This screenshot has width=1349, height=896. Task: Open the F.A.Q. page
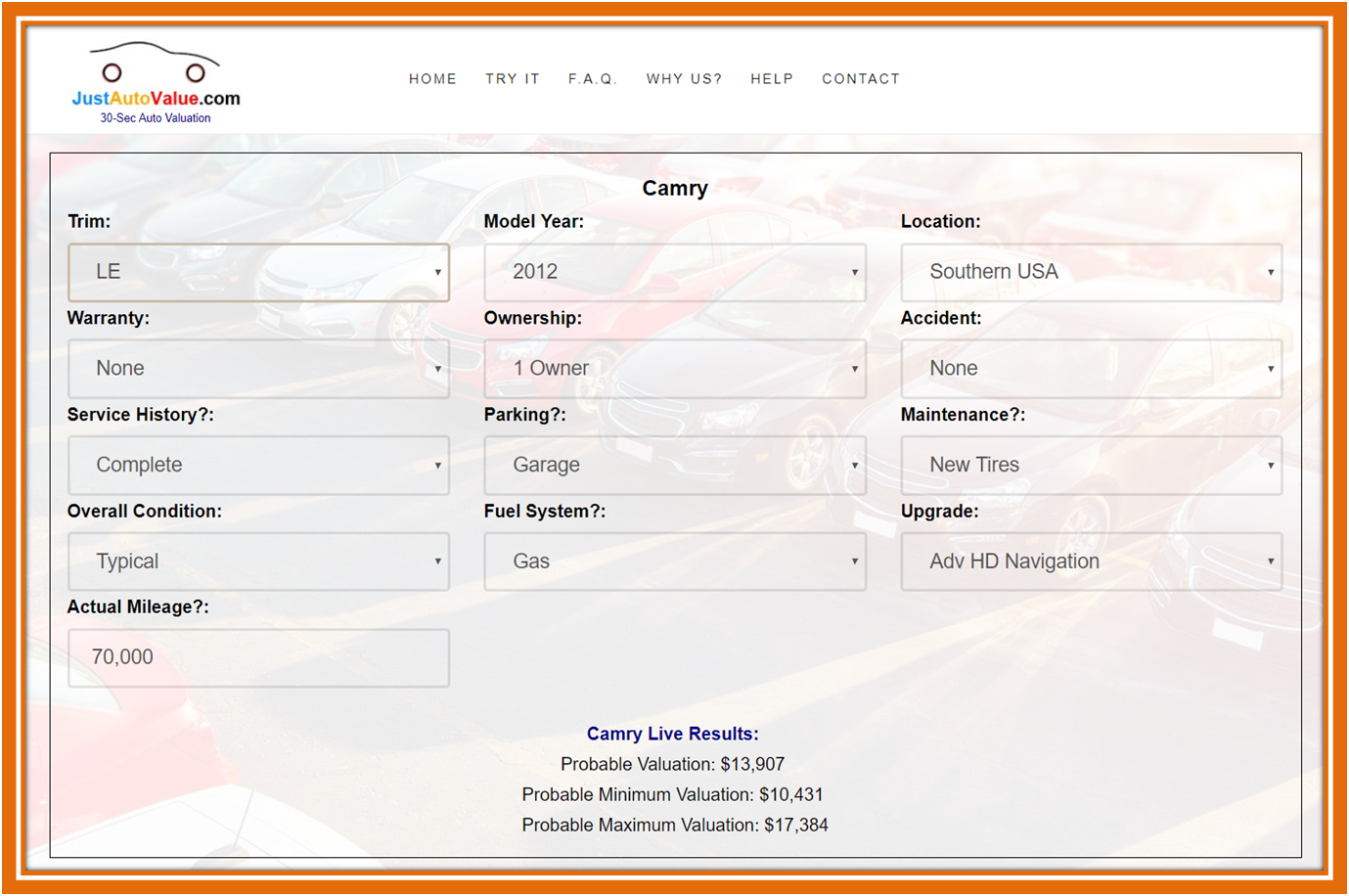pyautogui.click(x=594, y=78)
